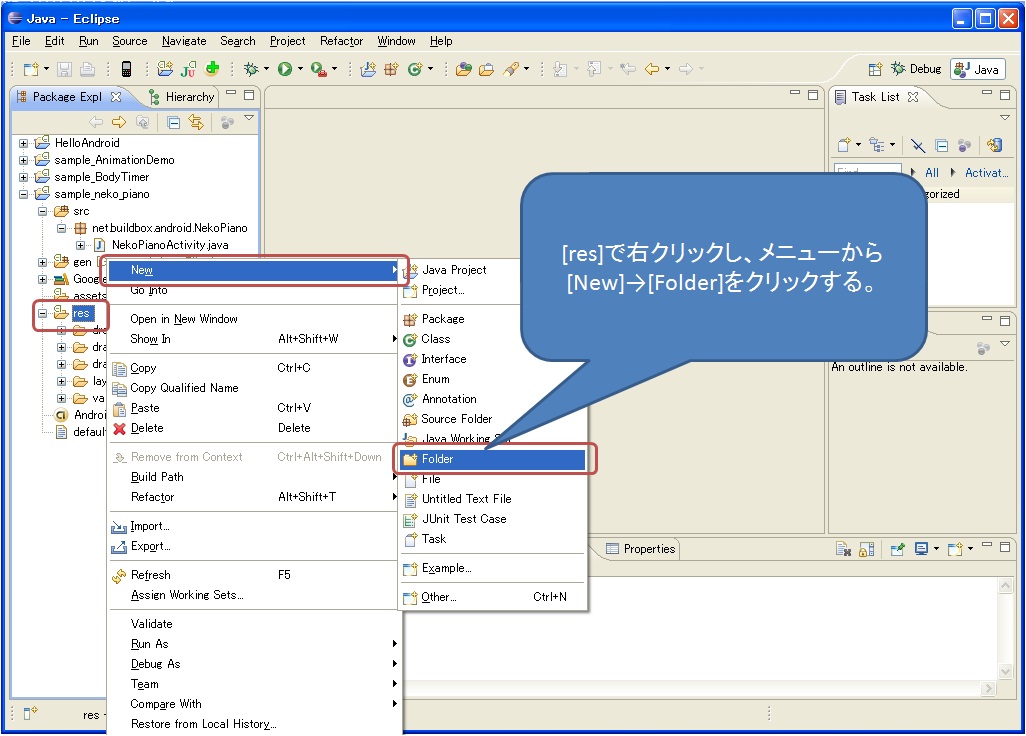Expand the HelloAndroid project node
1026x736 pixels.
[x=24, y=143]
